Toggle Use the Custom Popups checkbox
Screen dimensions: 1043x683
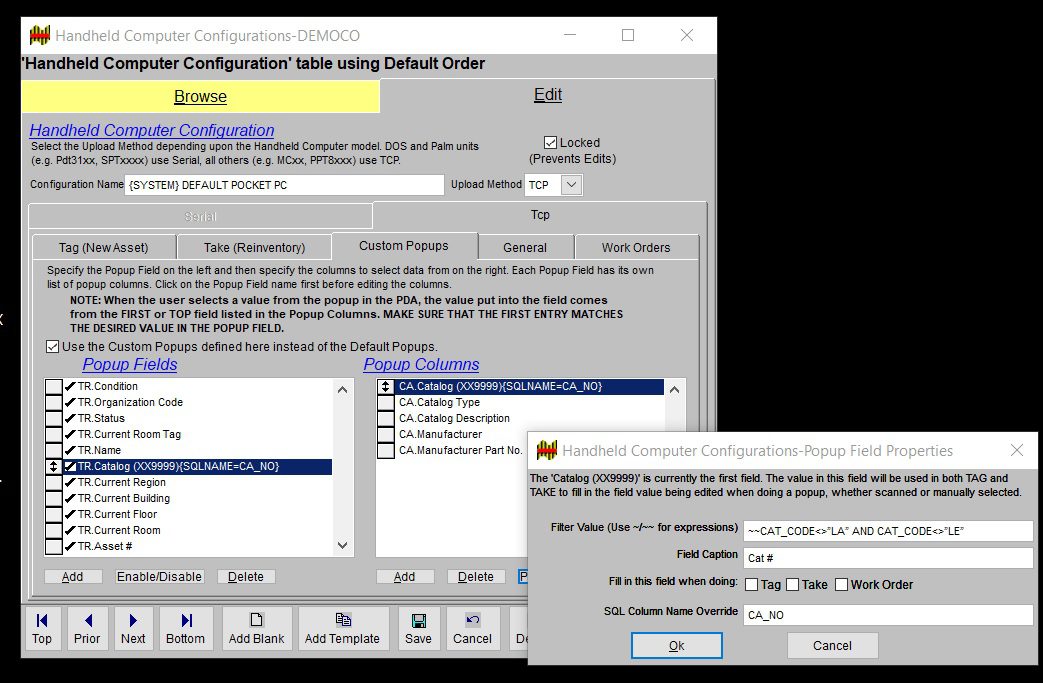(53, 346)
